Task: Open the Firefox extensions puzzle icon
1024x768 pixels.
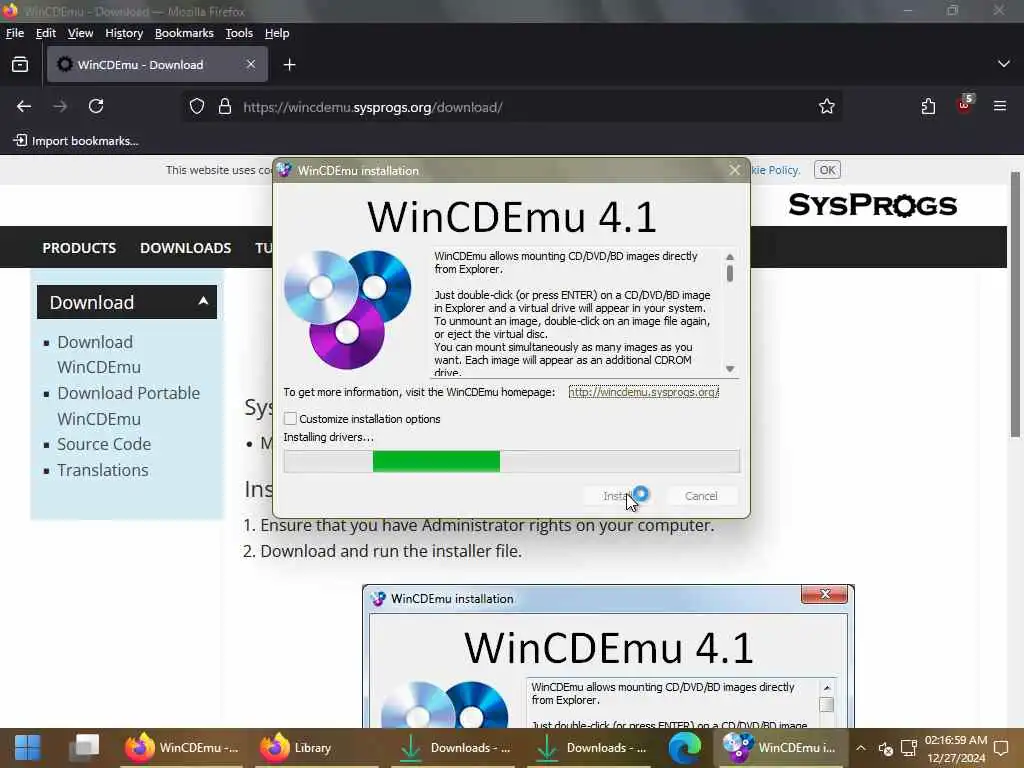Action: 928,106
